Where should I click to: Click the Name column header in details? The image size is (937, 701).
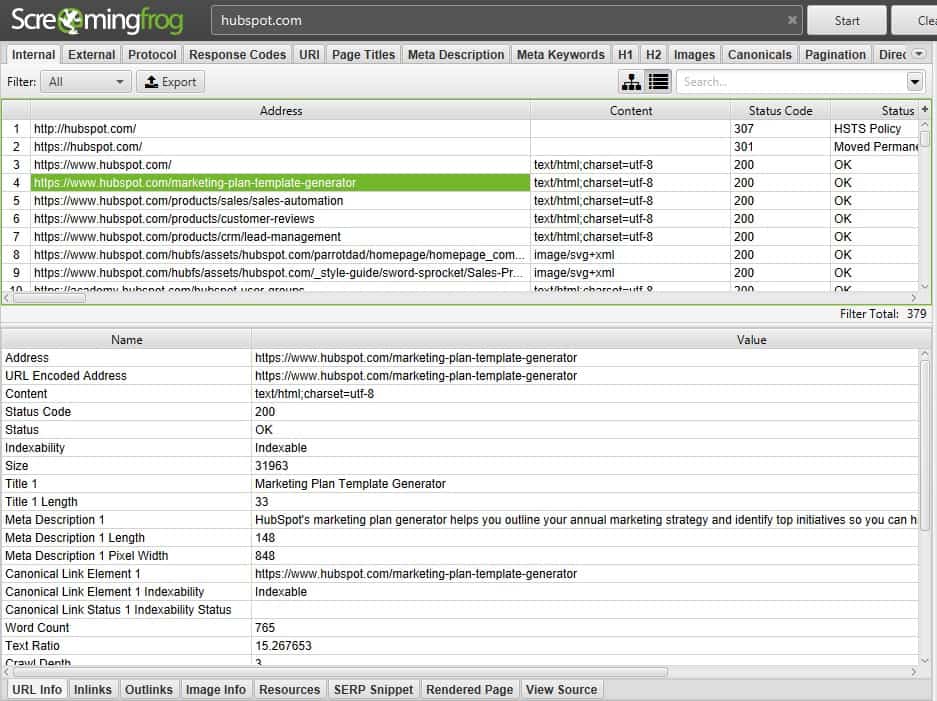pyautogui.click(x=127, y=339)
